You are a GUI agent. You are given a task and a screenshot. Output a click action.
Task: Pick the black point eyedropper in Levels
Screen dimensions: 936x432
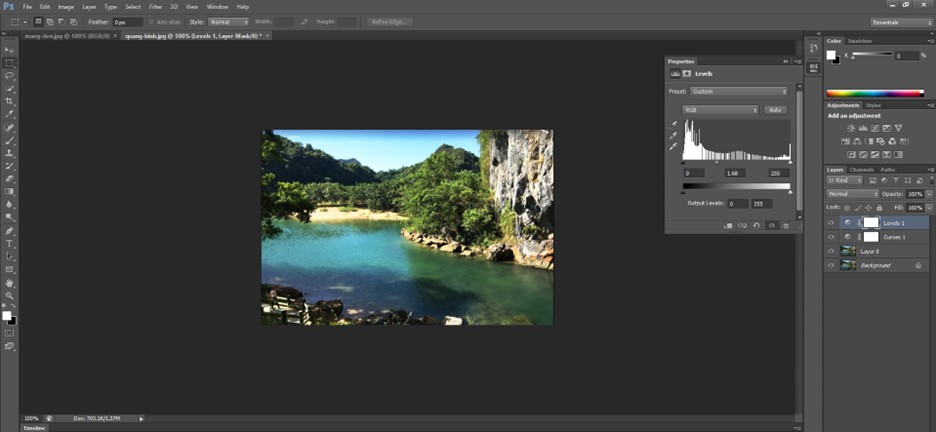[674, 125]
